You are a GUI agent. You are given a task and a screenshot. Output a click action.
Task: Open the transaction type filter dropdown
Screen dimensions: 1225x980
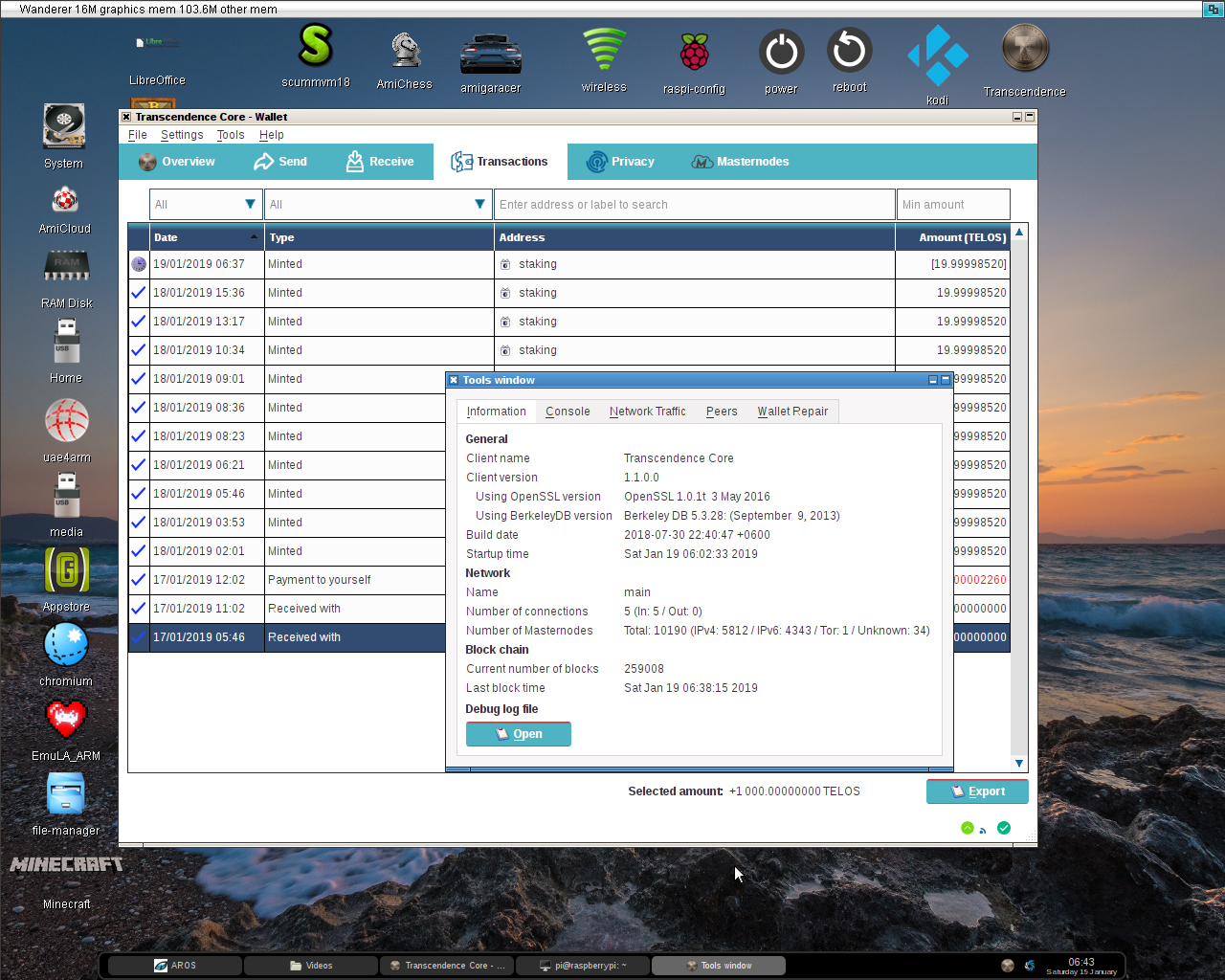379,204
